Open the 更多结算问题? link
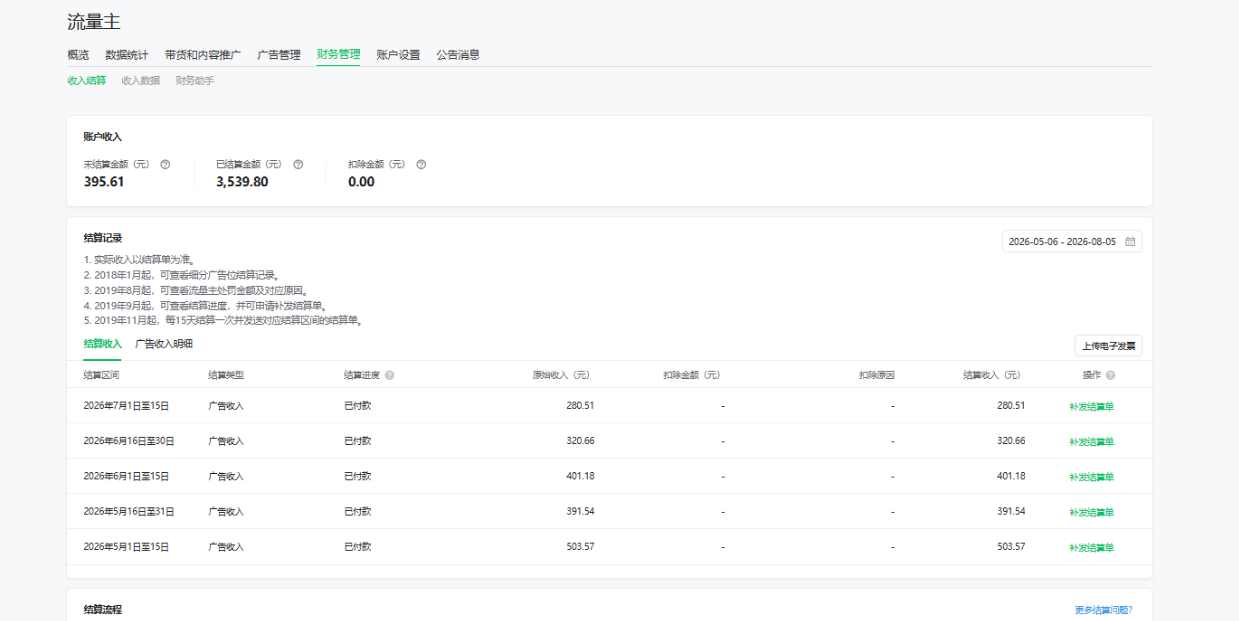The image size is (1239, 621). tap(1103, 610)
